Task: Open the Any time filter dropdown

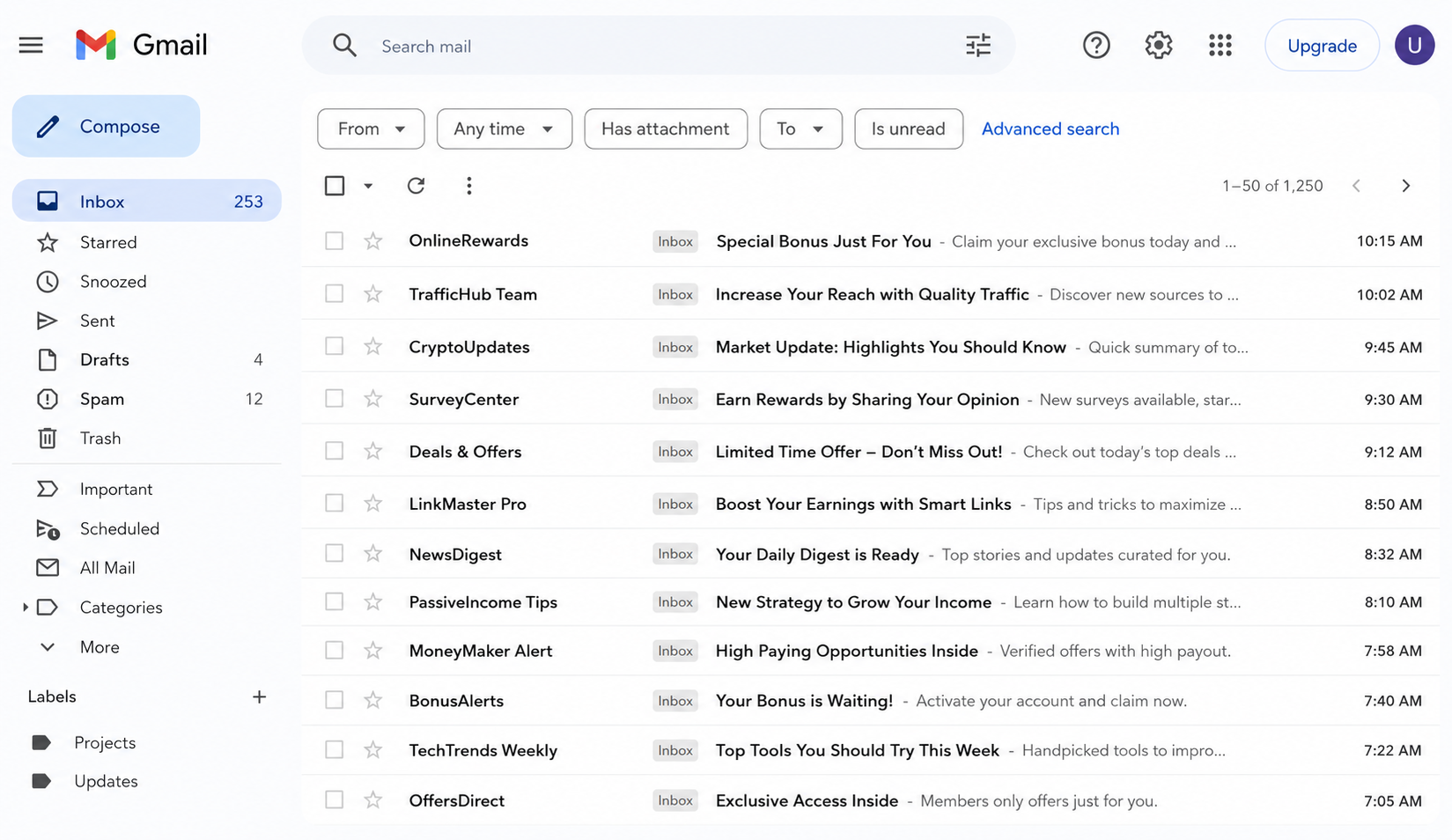Action: click(x=505, y=129)
